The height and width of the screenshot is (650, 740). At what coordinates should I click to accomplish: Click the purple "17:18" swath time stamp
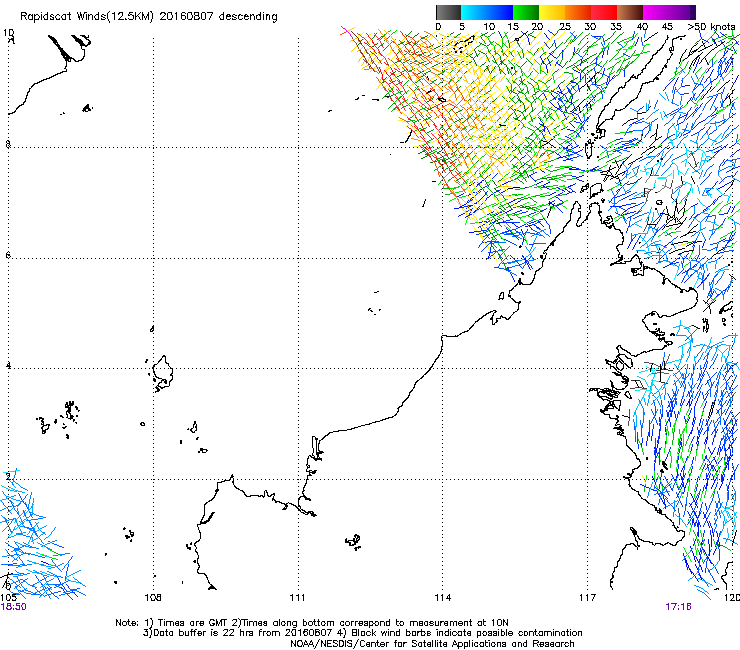point(679,607)
